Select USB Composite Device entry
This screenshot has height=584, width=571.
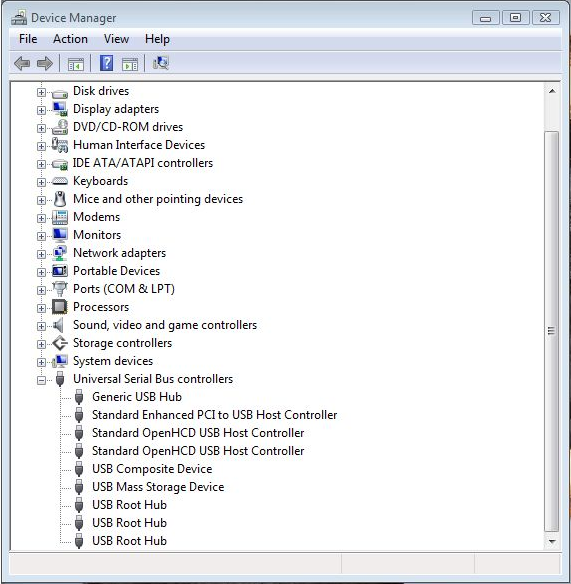152,469
